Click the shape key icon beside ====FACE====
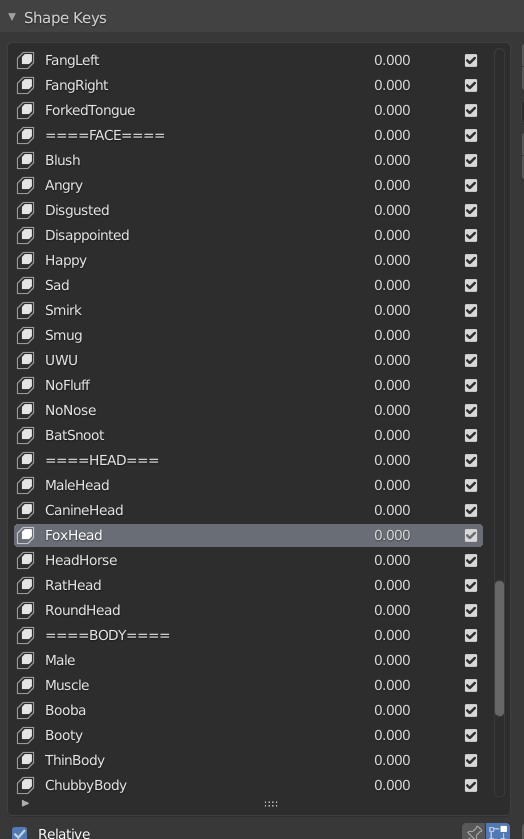 coord(25,135)
